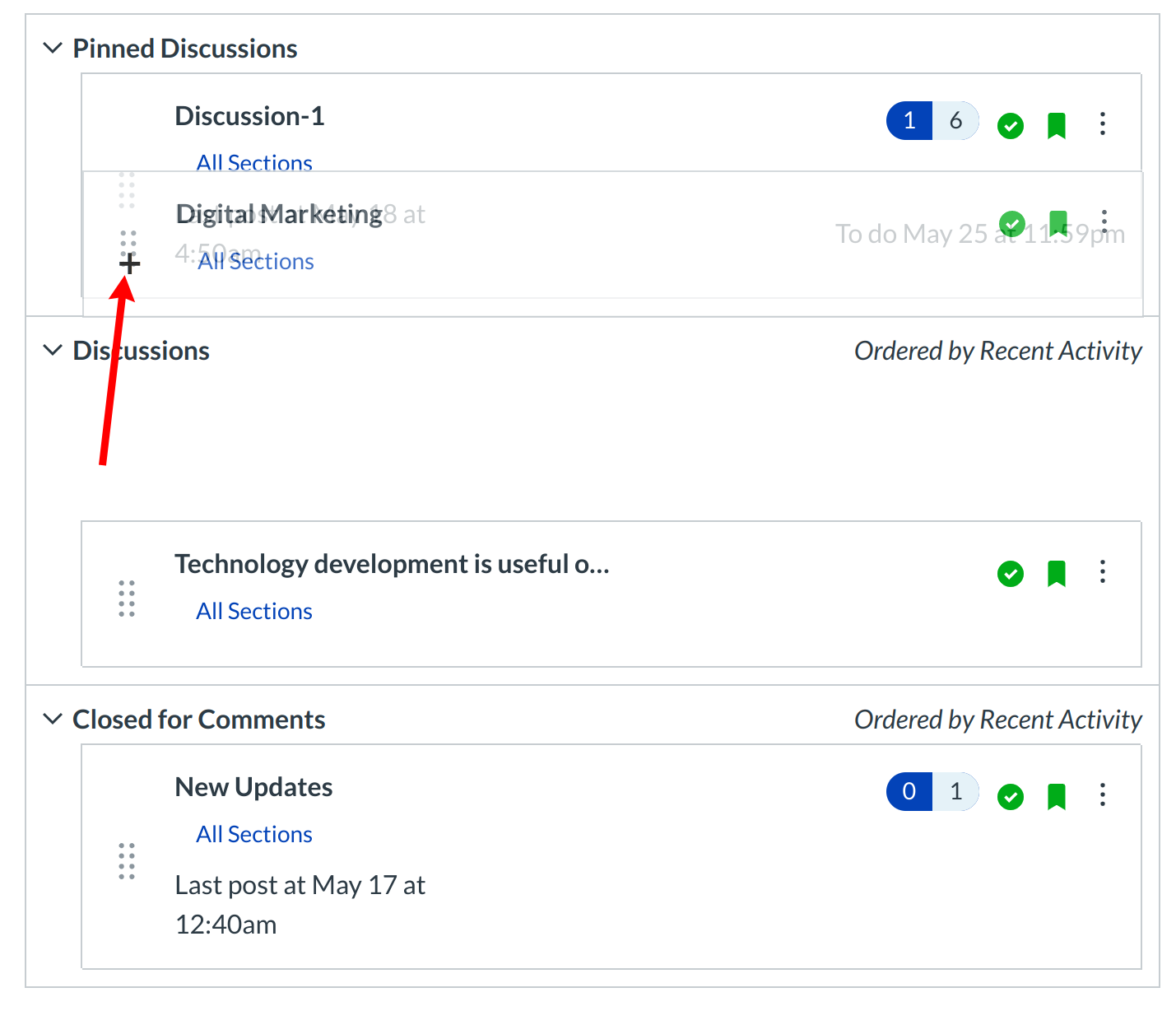Open options menu for Technology development discussion

pyautogui.click(x=1102, y=572)
